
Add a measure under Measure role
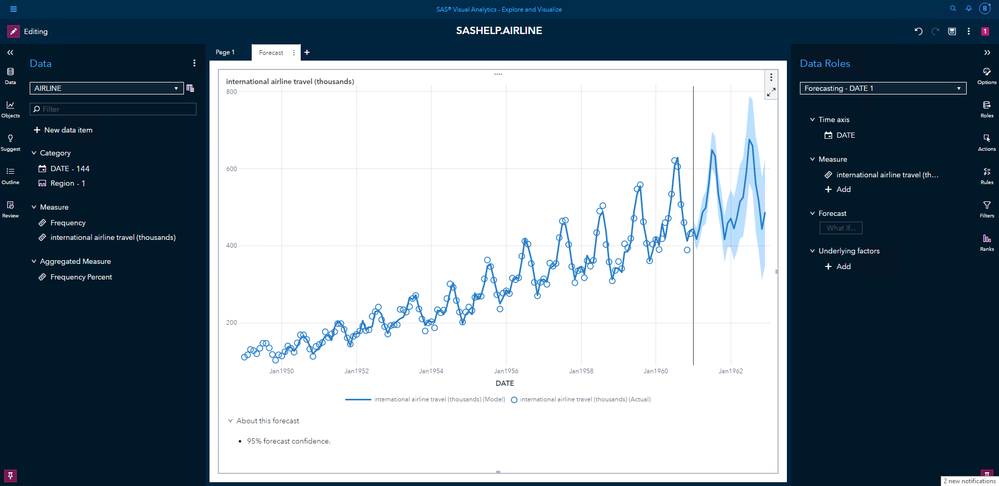pos(838,189)
